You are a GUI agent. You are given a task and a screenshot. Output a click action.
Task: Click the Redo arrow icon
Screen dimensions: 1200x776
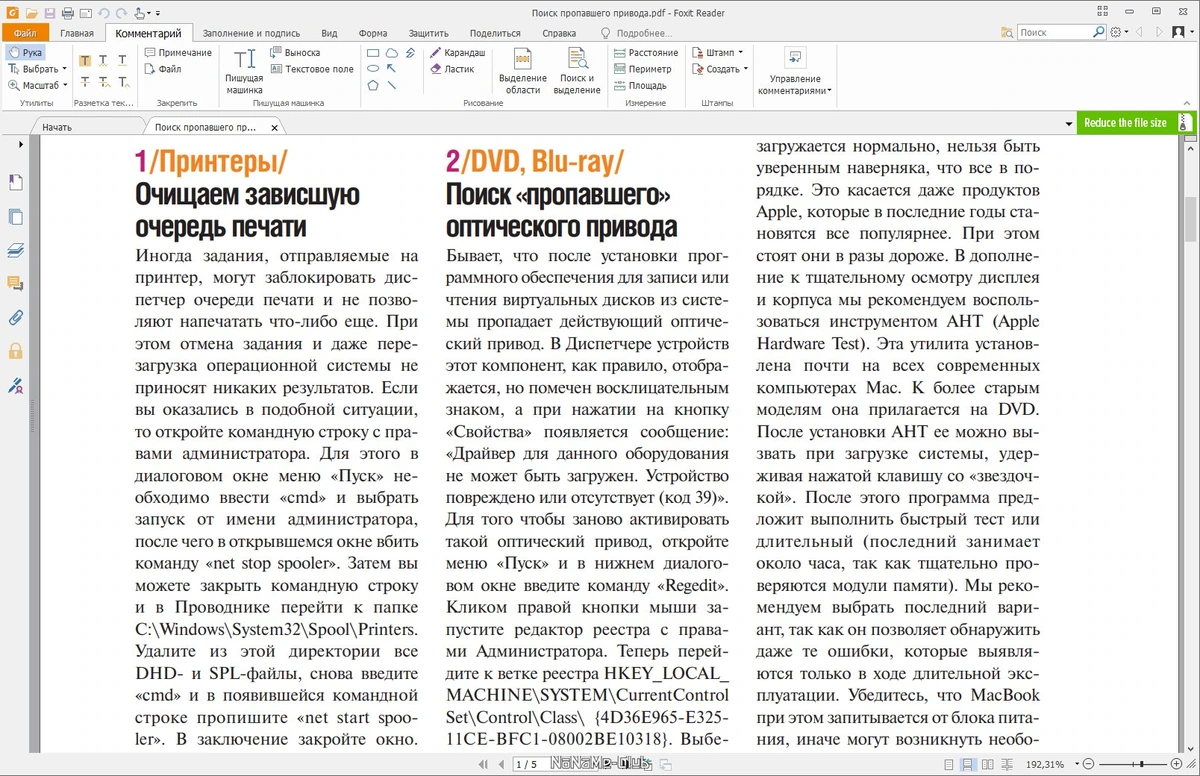pyautogui.click(x=121, y=13)
